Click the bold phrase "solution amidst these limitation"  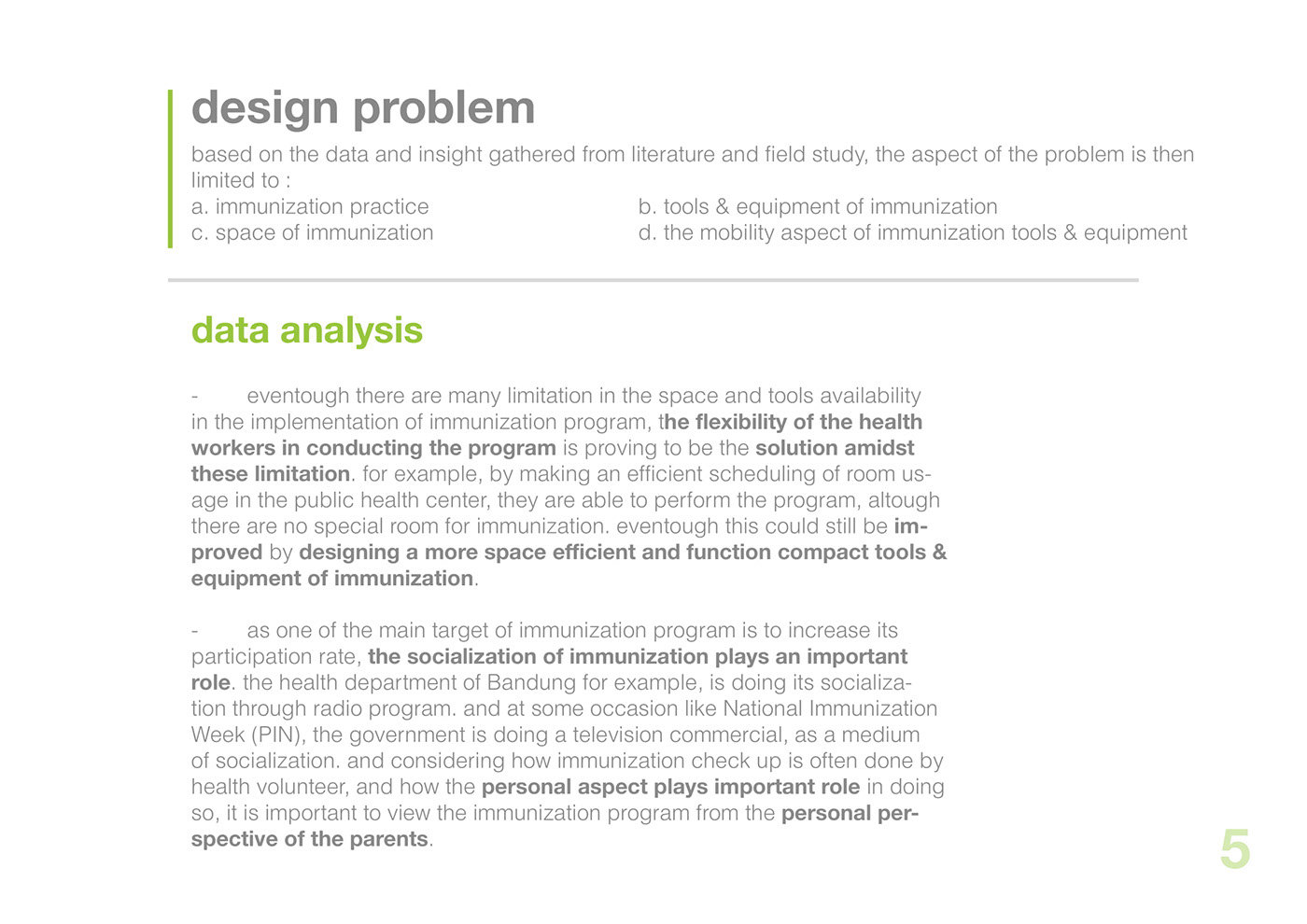tap(834, 448)
